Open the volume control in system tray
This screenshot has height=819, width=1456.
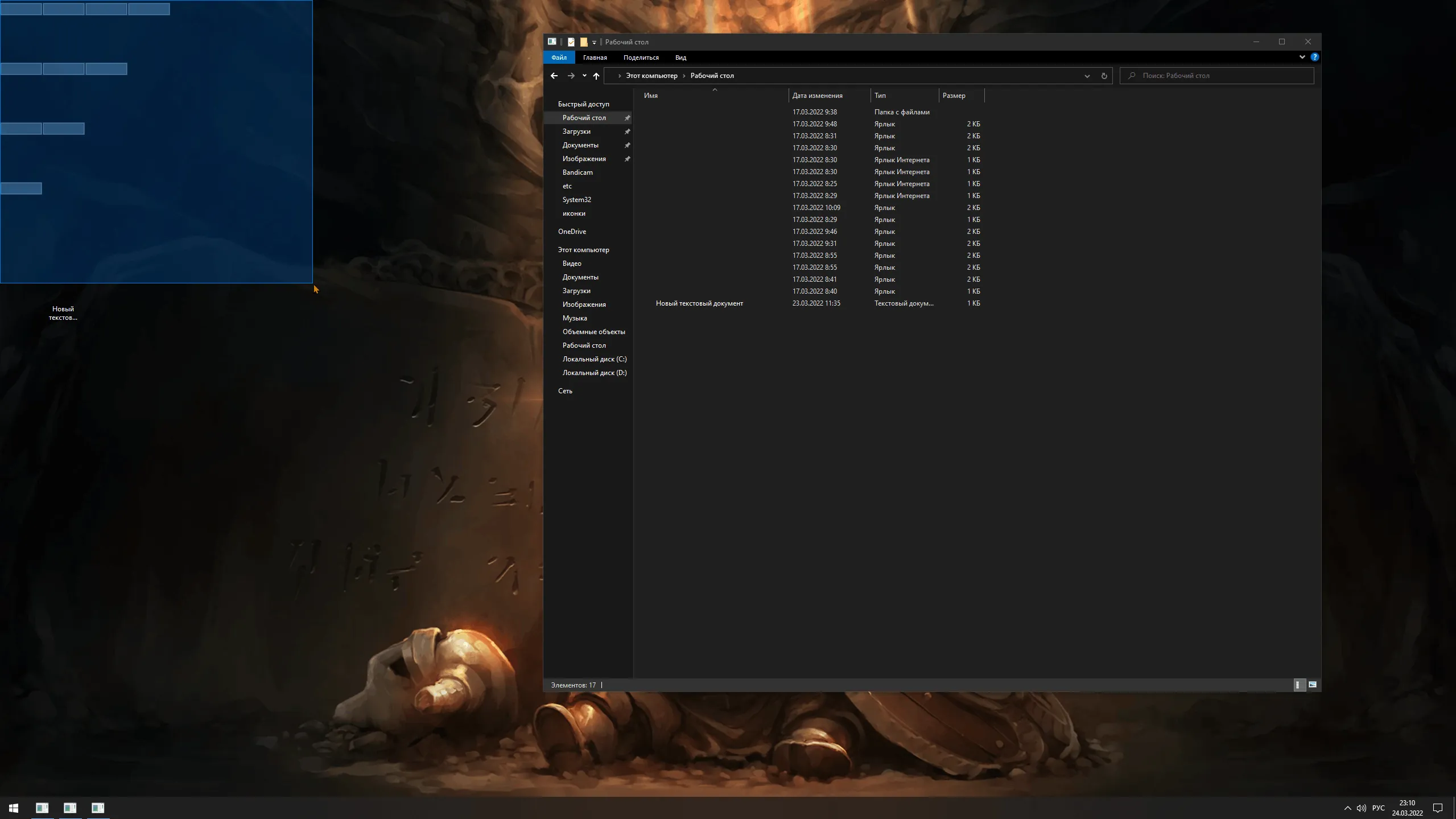[1361, 808]
